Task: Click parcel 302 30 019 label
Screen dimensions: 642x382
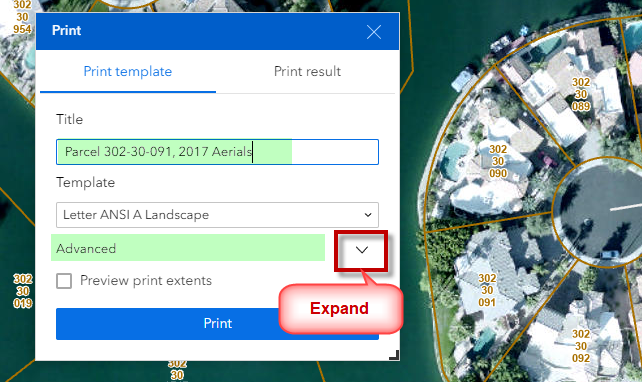Action: point(23,291)
